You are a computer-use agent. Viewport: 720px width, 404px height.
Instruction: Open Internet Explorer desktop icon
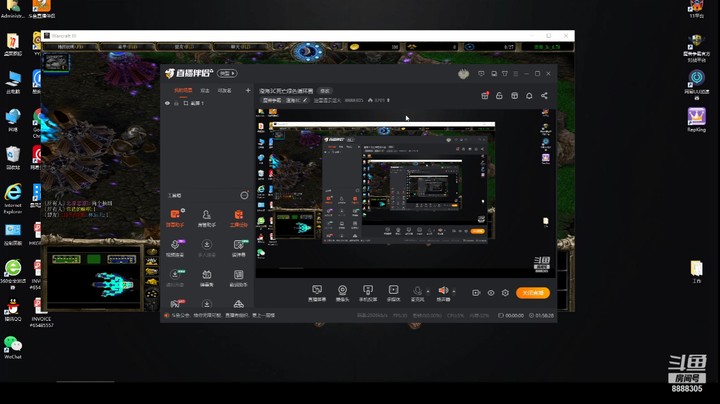13,198
